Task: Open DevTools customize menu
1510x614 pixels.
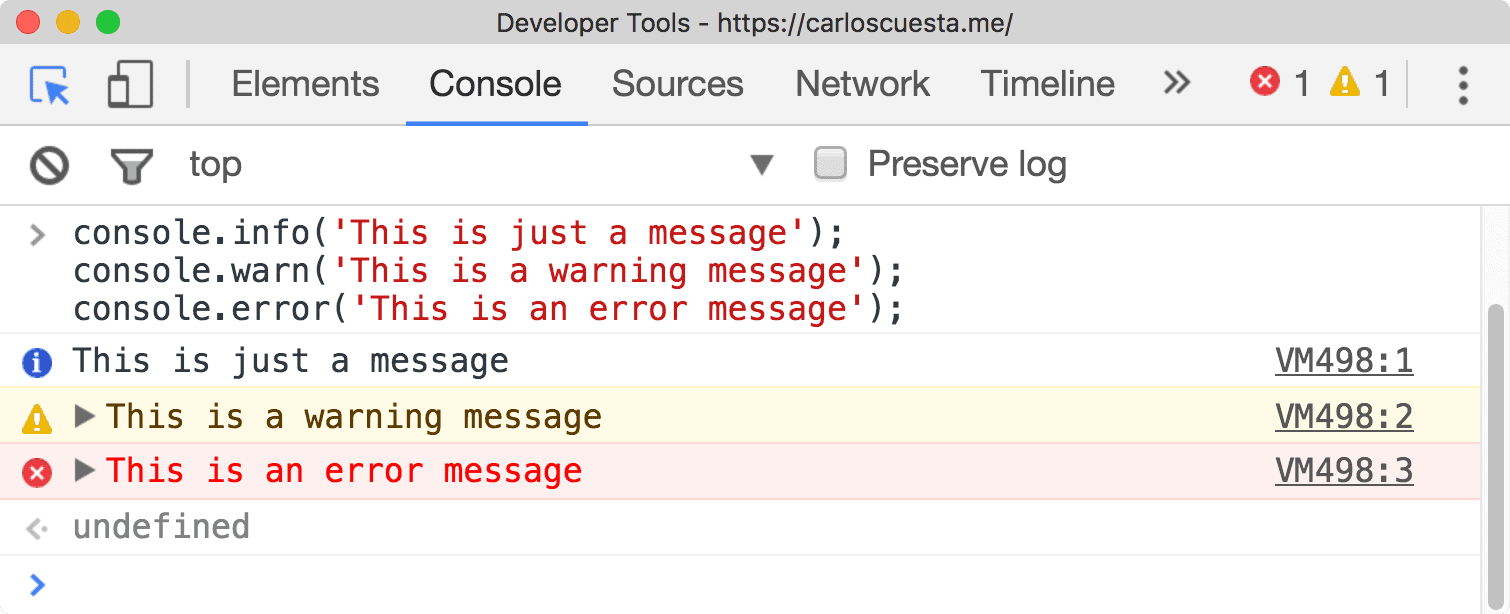Action: [1462, 84]
